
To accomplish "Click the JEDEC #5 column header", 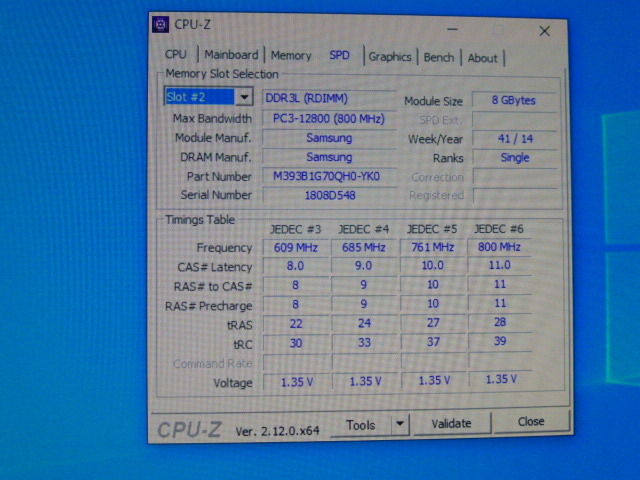I will click(432, 229).
